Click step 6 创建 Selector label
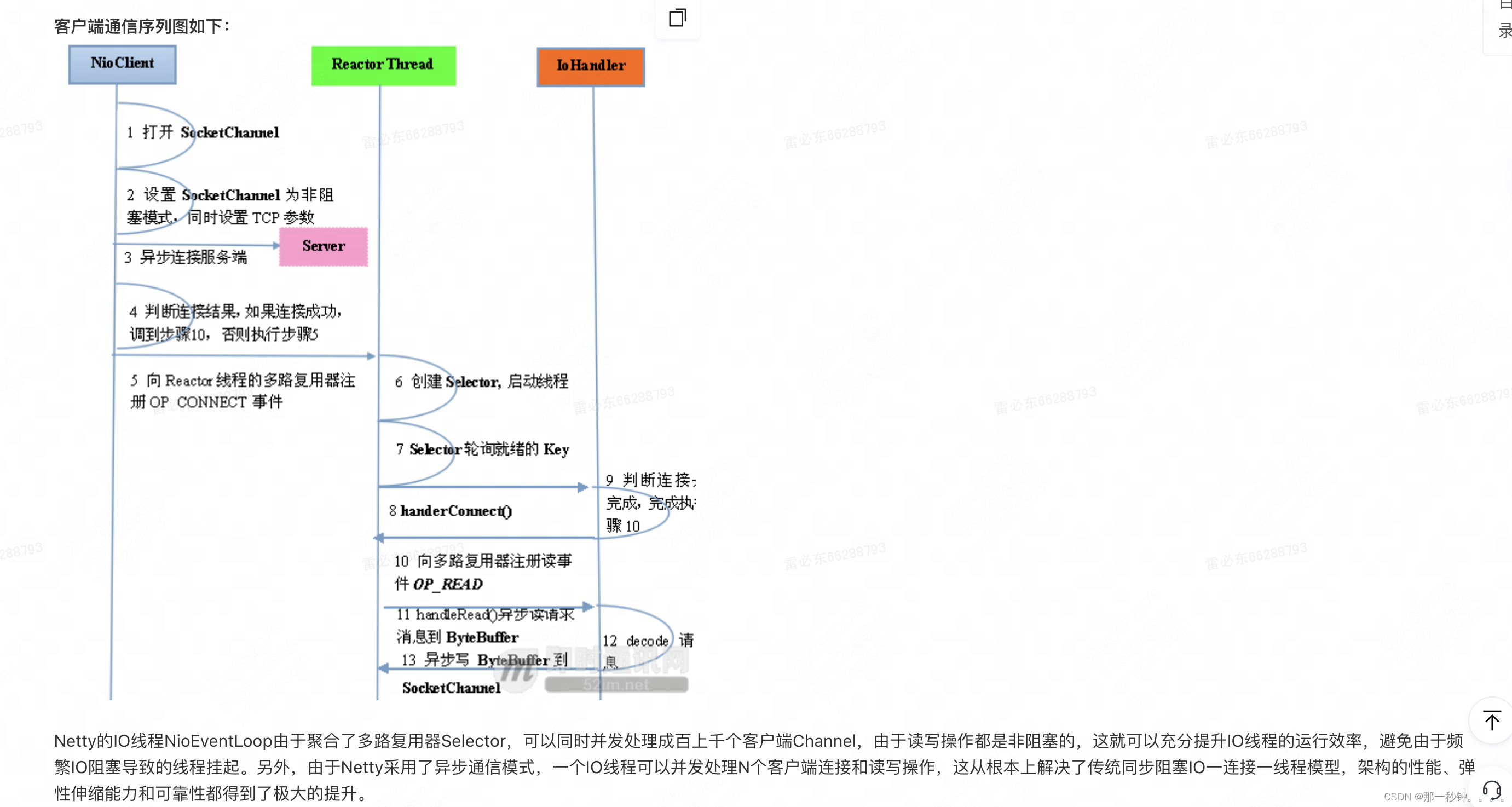1512x807 pixels. (481, 382)
